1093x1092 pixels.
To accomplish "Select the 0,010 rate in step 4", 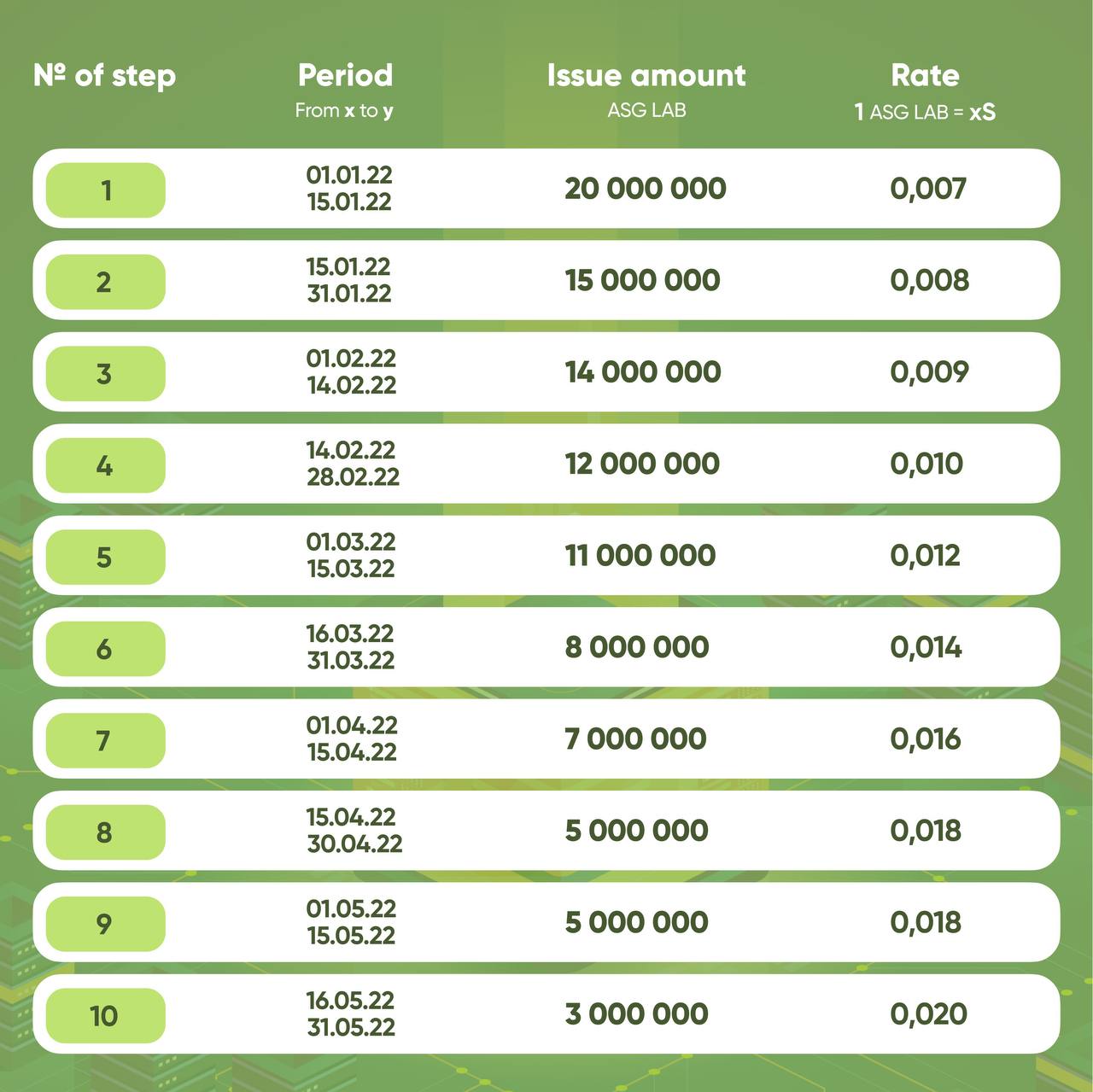I will [x=926, y=464].
